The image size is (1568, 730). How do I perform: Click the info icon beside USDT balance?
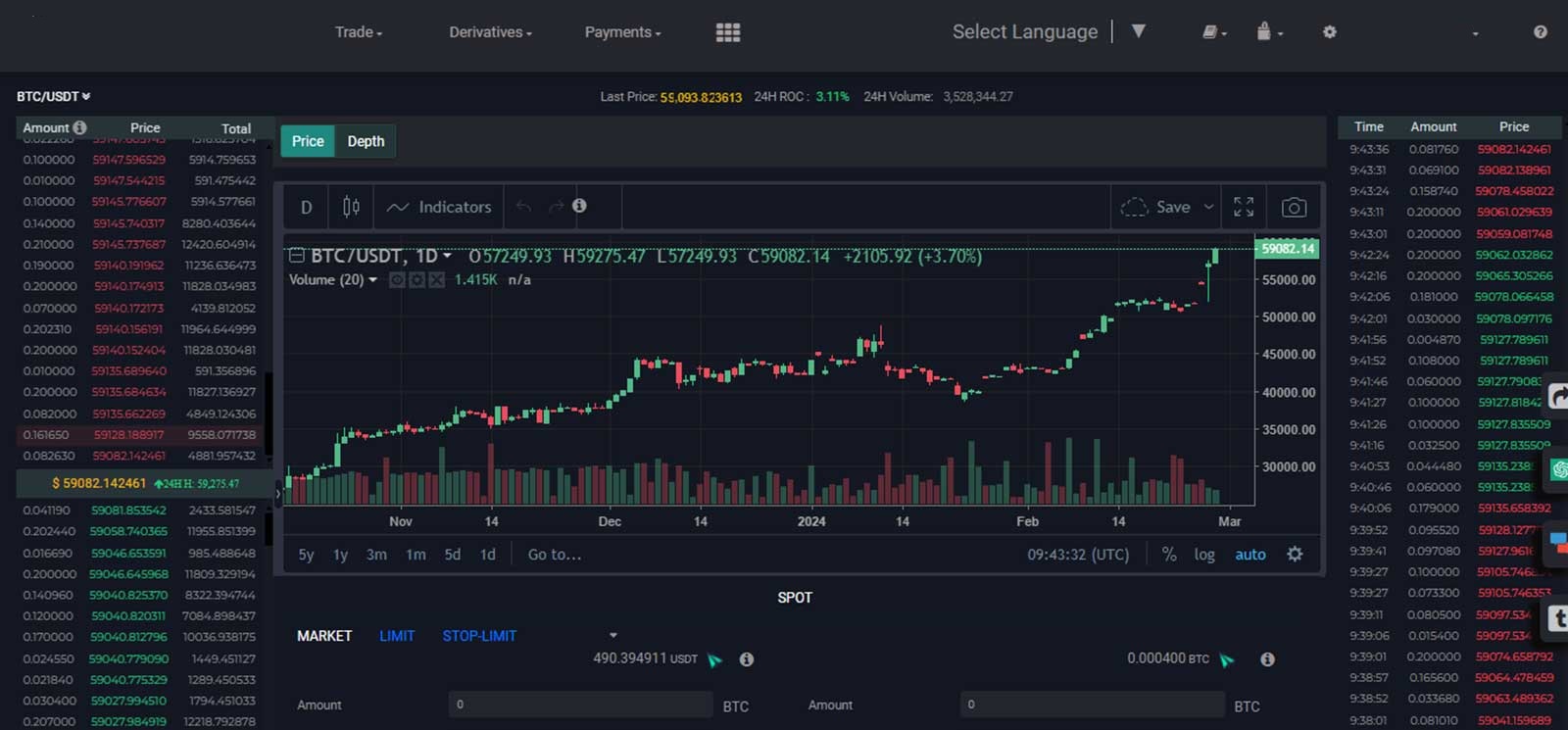(747, 659)
